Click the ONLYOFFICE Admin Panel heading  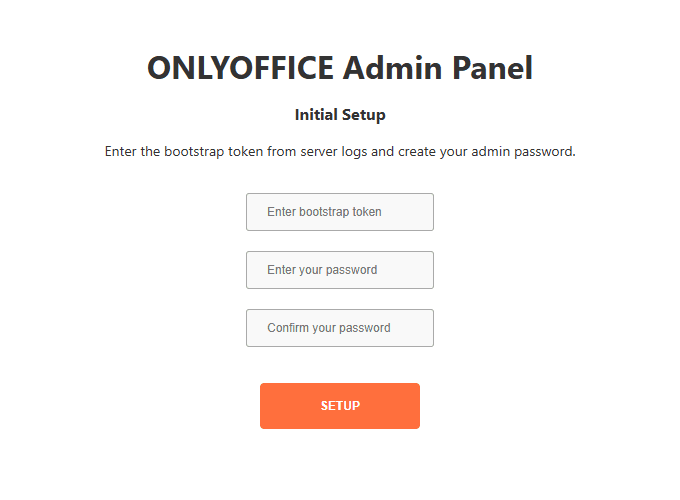340,68
